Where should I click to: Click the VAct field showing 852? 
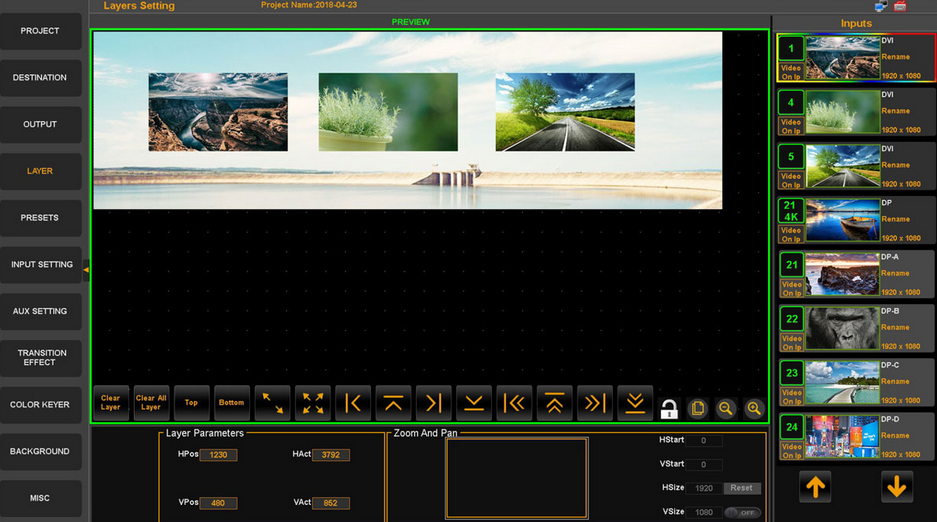click(331, 503)
